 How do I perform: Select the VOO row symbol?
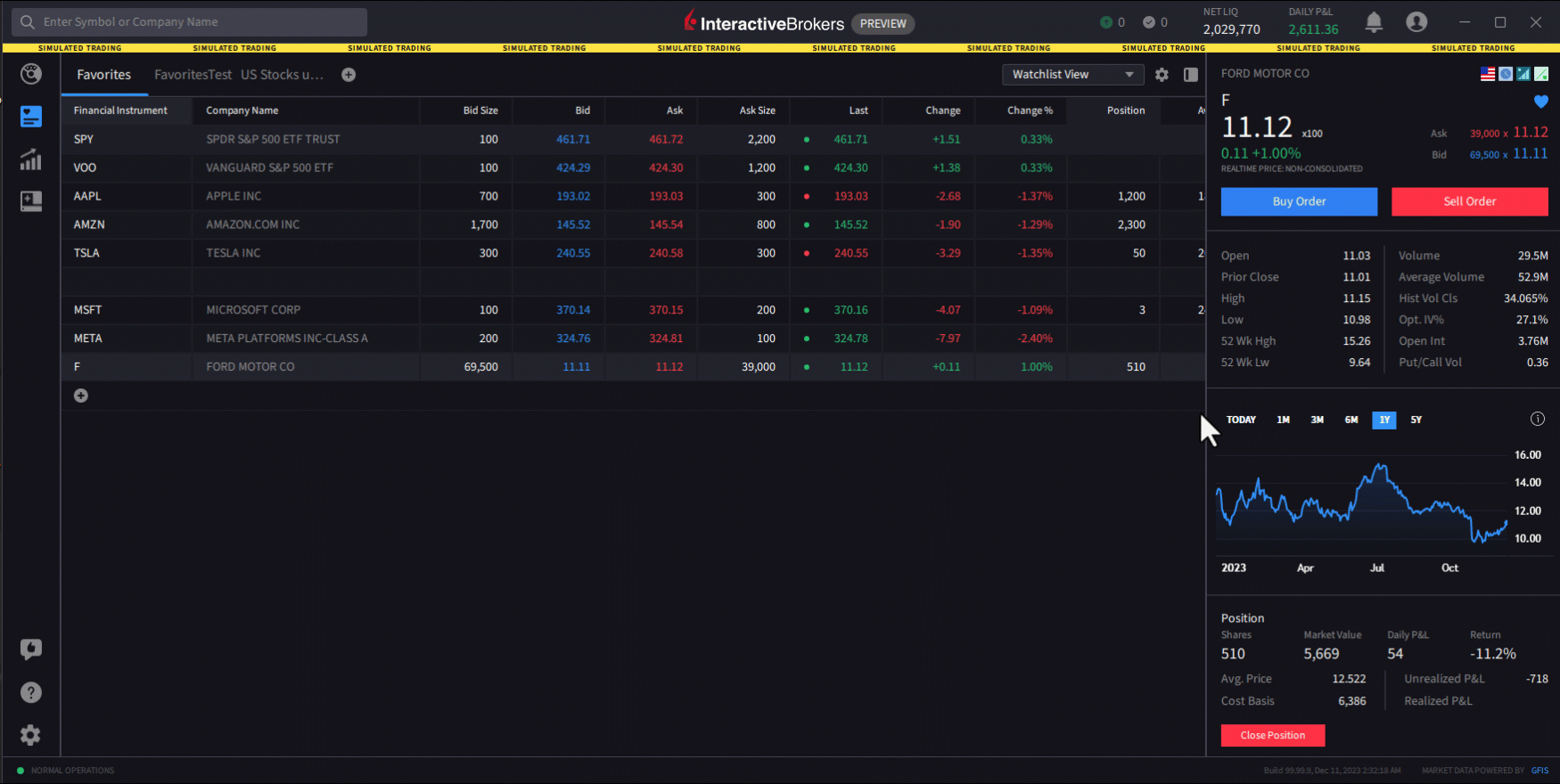click(85, 167)
